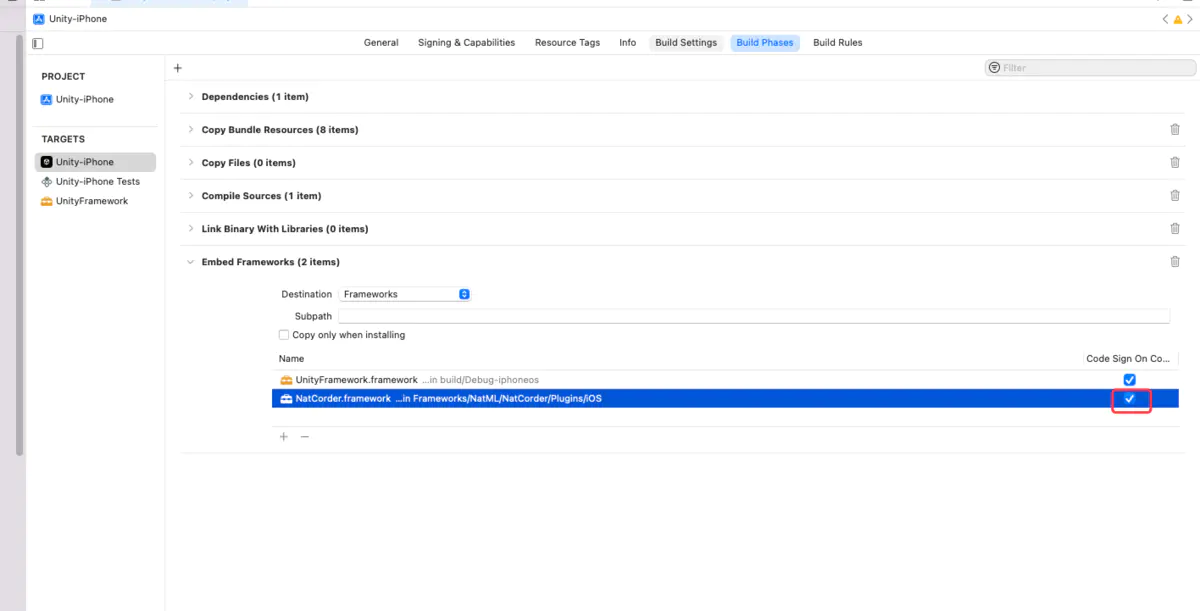Toggle Code Sign for UnityFramework.framework
The height and width of the screenshot is (611, 1200).
point(1129,380)
